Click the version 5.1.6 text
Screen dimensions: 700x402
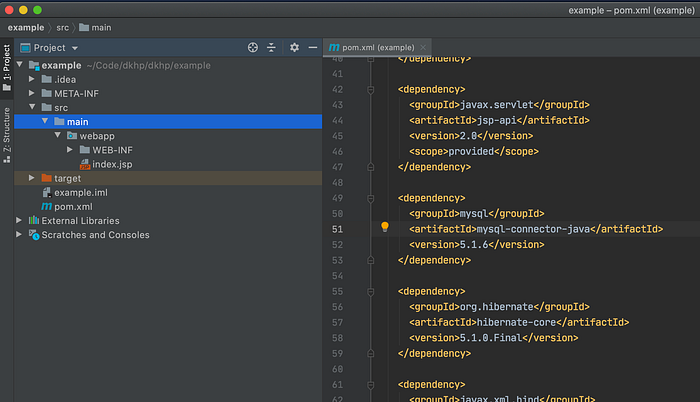coord(474,245)
